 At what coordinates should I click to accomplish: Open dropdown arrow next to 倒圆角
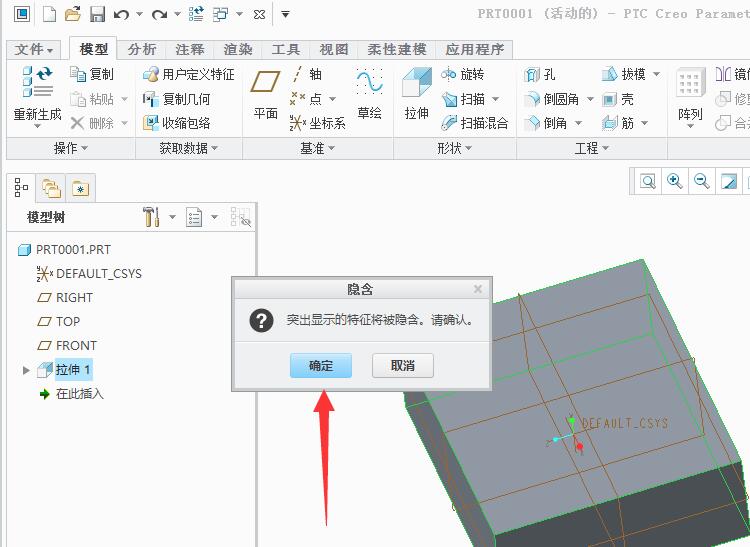590,99
